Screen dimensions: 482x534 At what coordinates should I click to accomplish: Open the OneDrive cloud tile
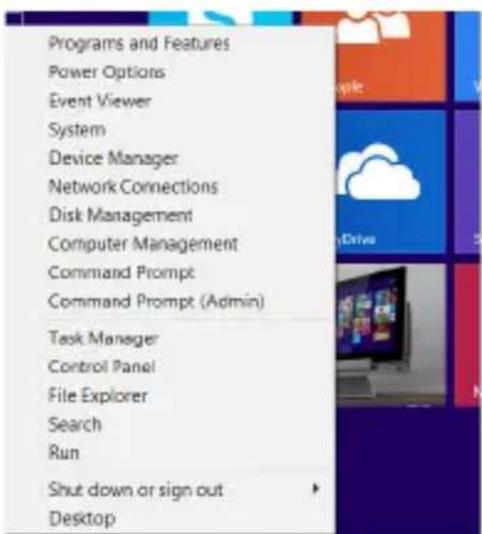pyautogui.click(x=391, y=182)
